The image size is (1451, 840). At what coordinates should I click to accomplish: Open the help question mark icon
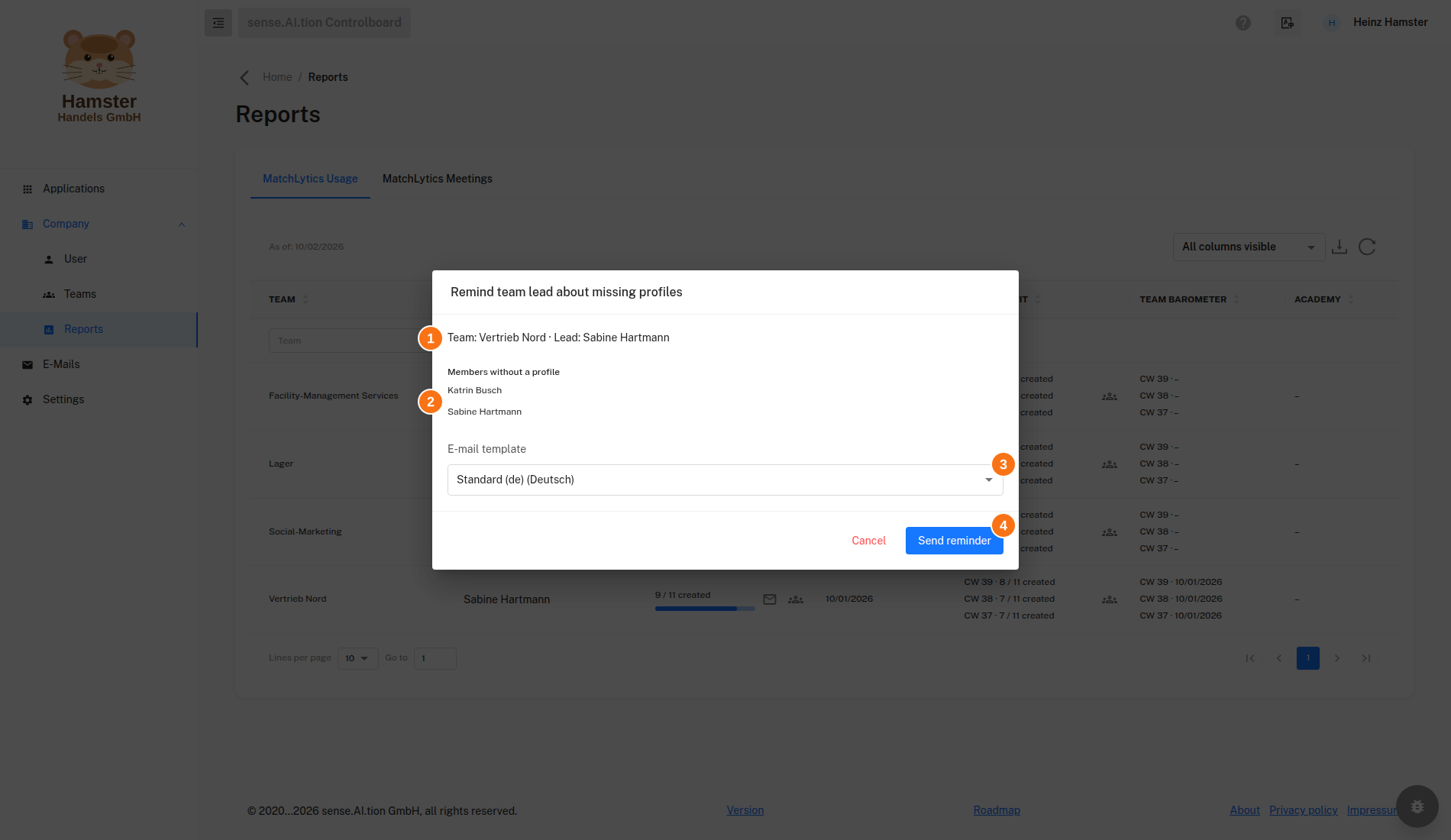point(1243,23)
